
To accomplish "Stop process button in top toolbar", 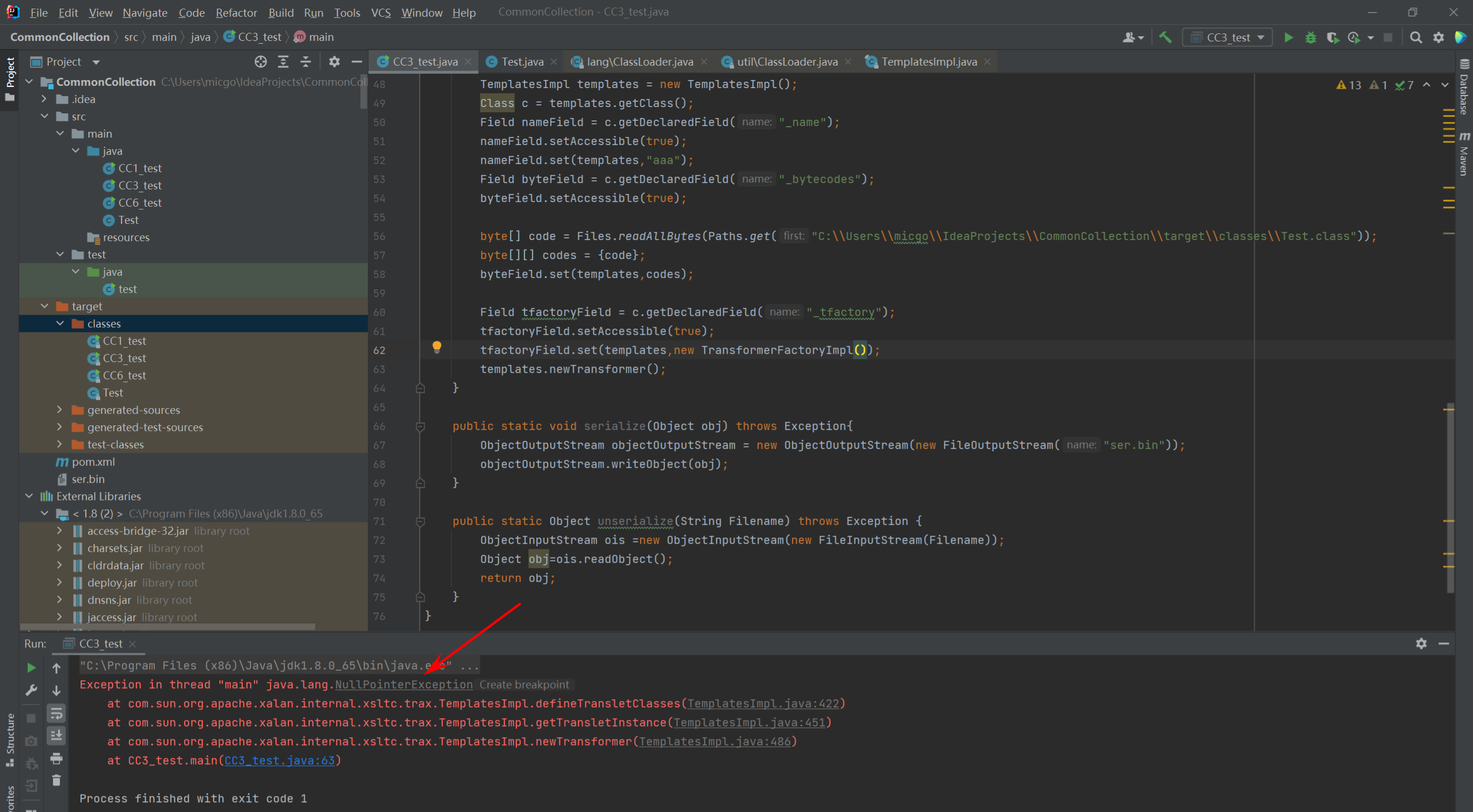I will (1388, 37).
